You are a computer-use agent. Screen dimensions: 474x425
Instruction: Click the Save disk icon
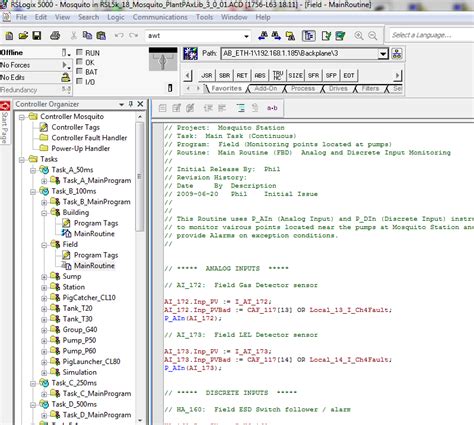coord(37,36)
